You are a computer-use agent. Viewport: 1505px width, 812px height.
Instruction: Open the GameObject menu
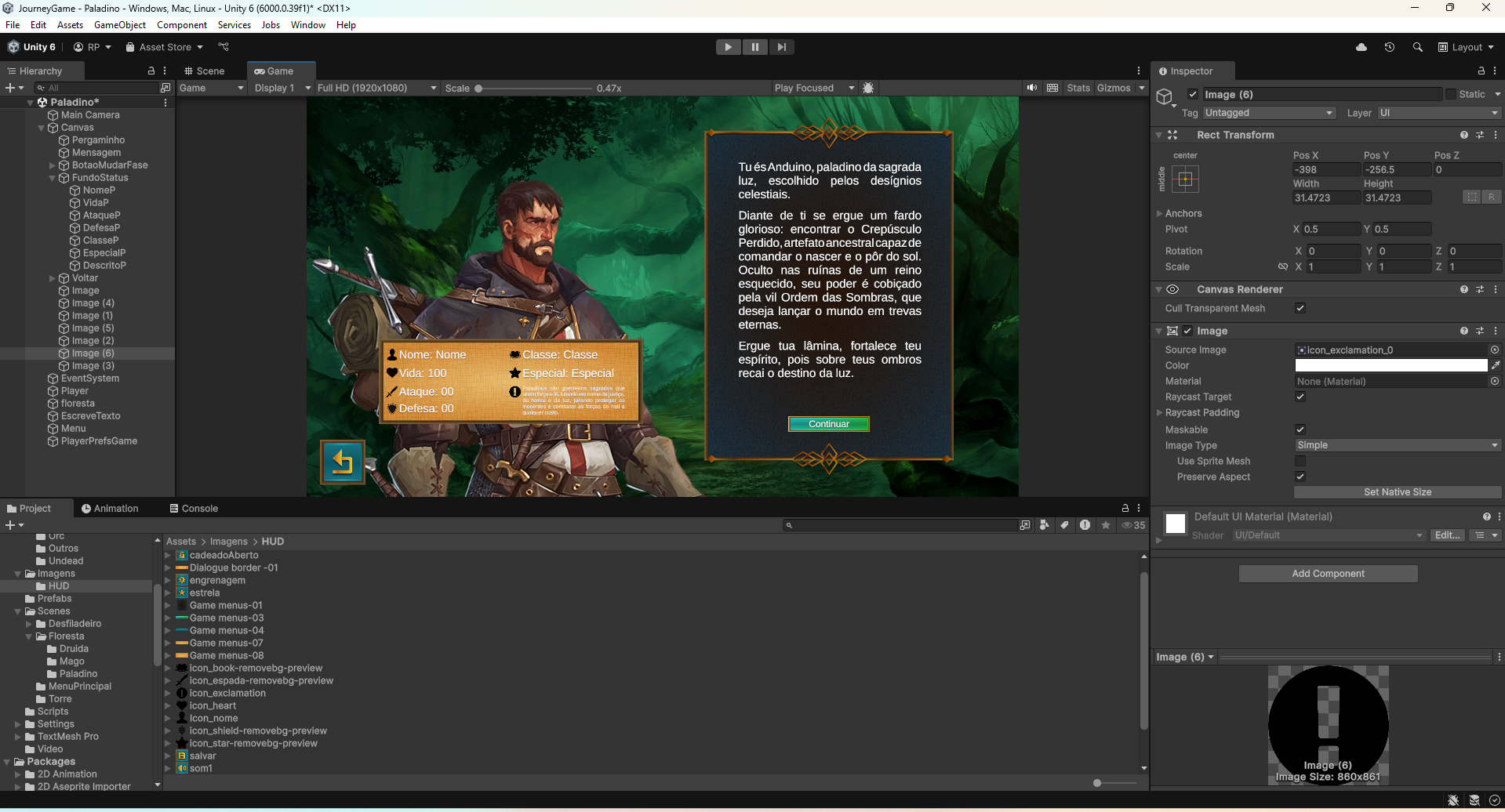pyautogui.click(x=120, y=25)
